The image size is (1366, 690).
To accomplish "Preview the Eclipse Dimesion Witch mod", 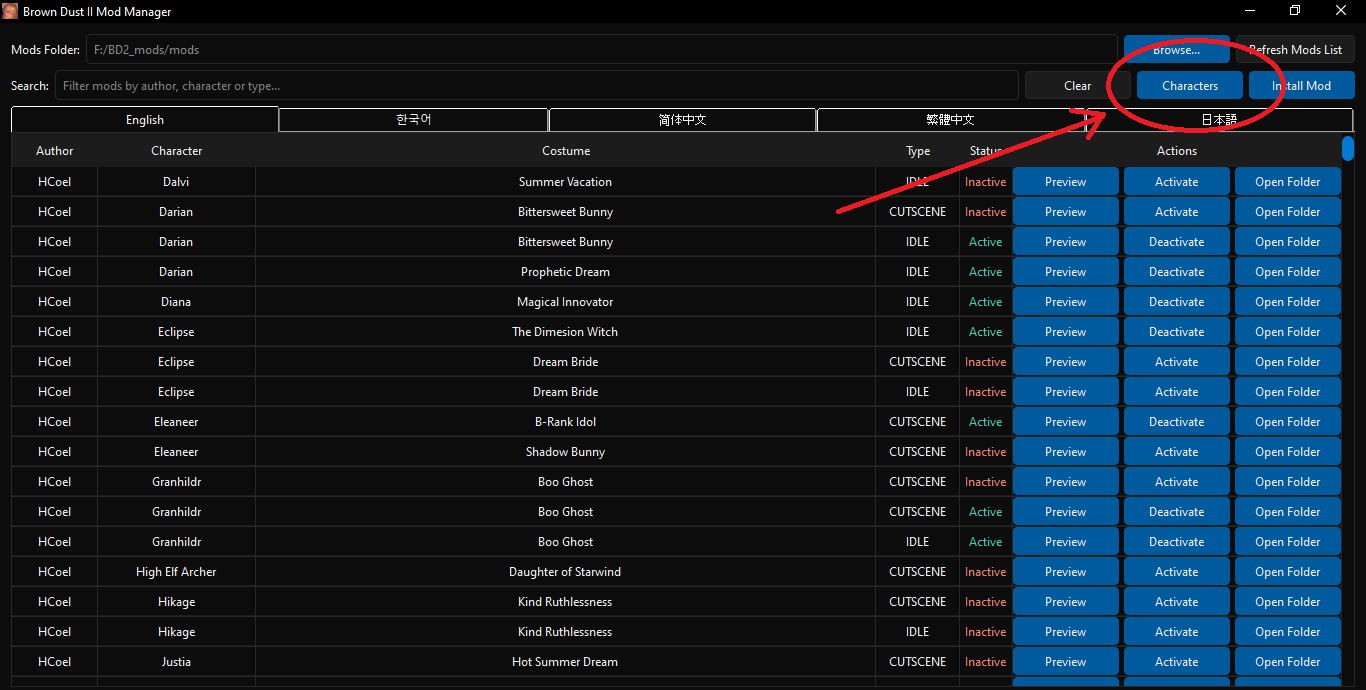I will pyautogui.click(x=1065, y=332).
